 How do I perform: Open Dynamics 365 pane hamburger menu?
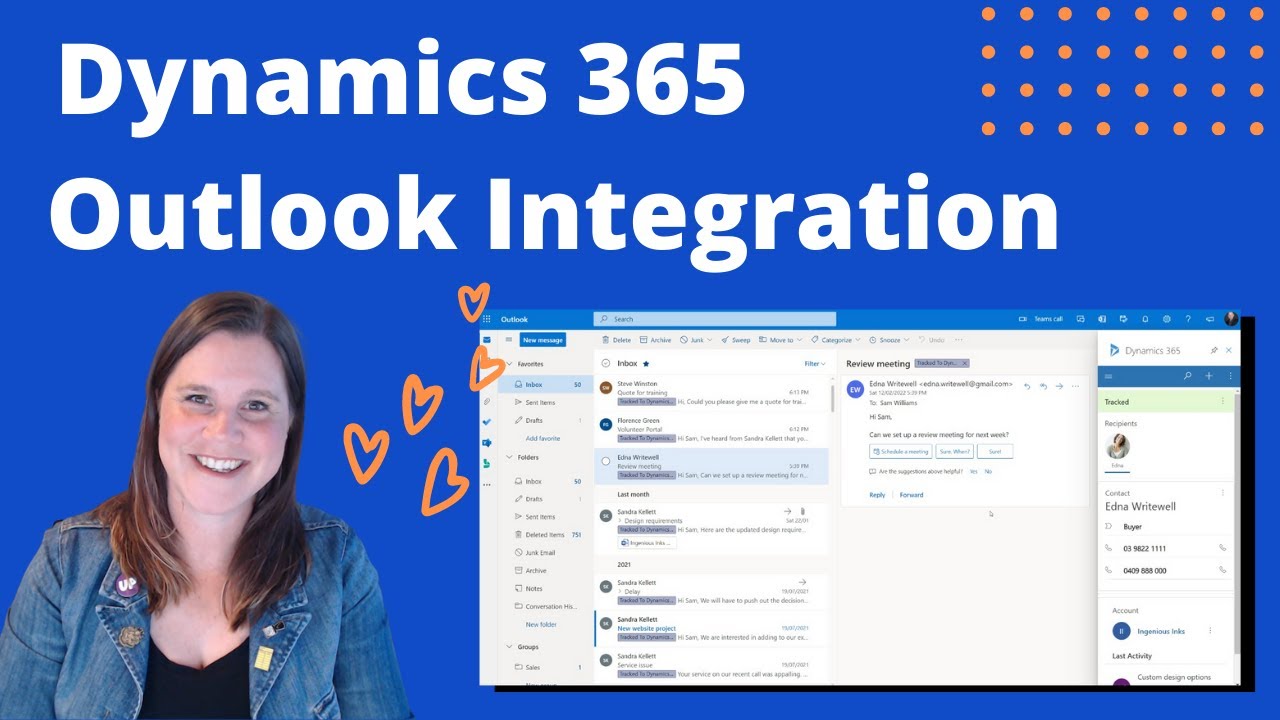tap(1108, 376)
